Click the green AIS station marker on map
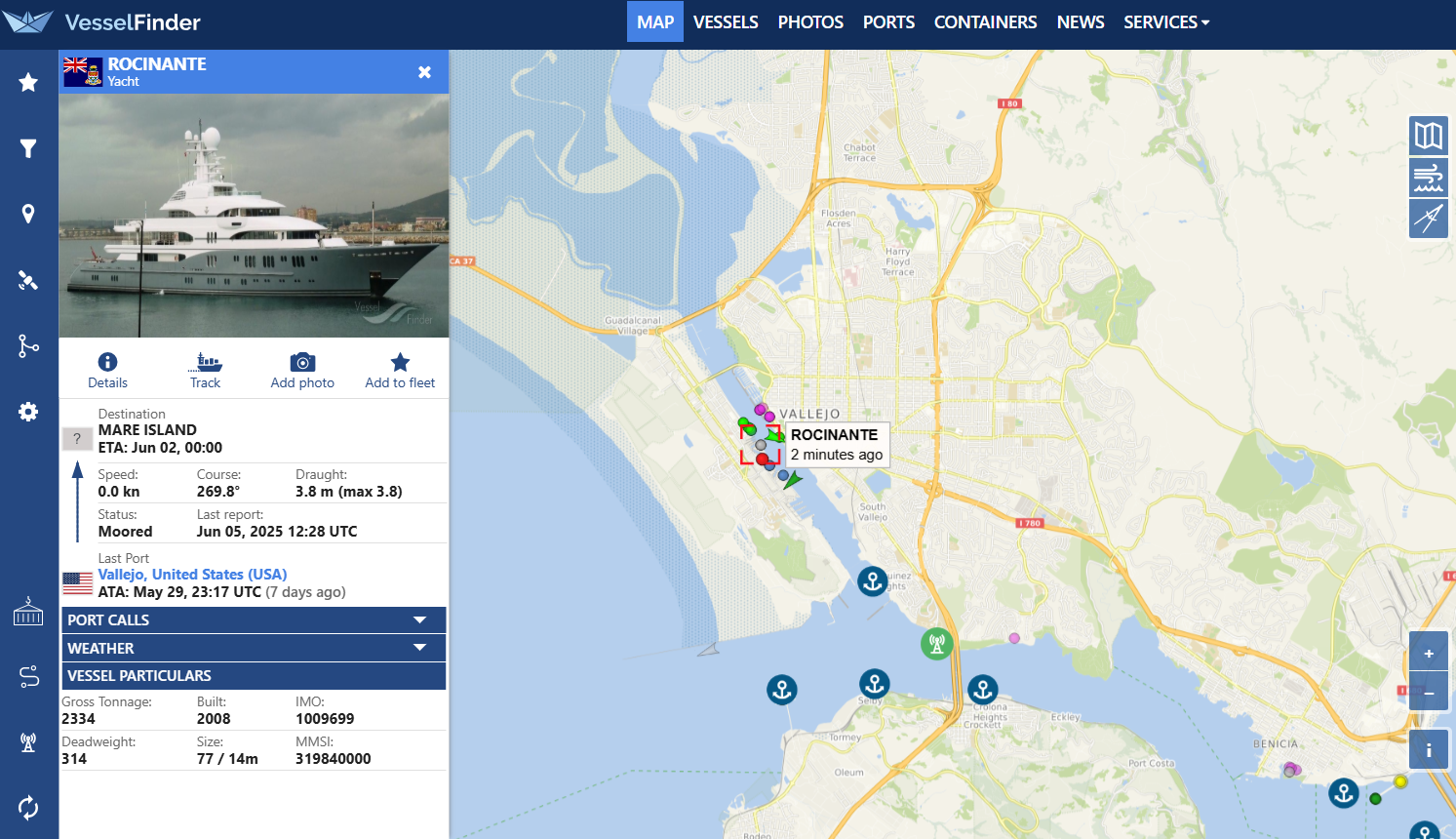Viewport: 1456px width, 839px height. point(936,644)
